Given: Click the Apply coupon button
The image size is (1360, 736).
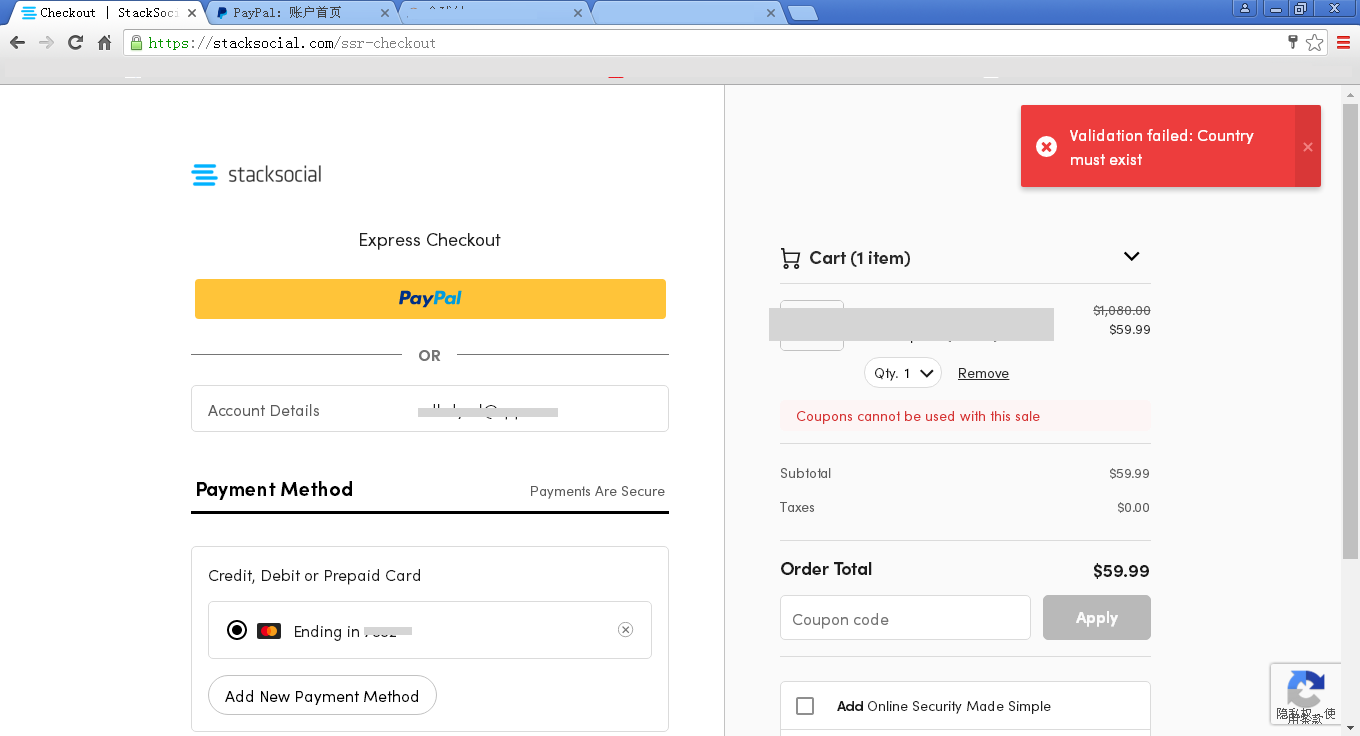Looking at the screenshot, I should click(1097, 618).
